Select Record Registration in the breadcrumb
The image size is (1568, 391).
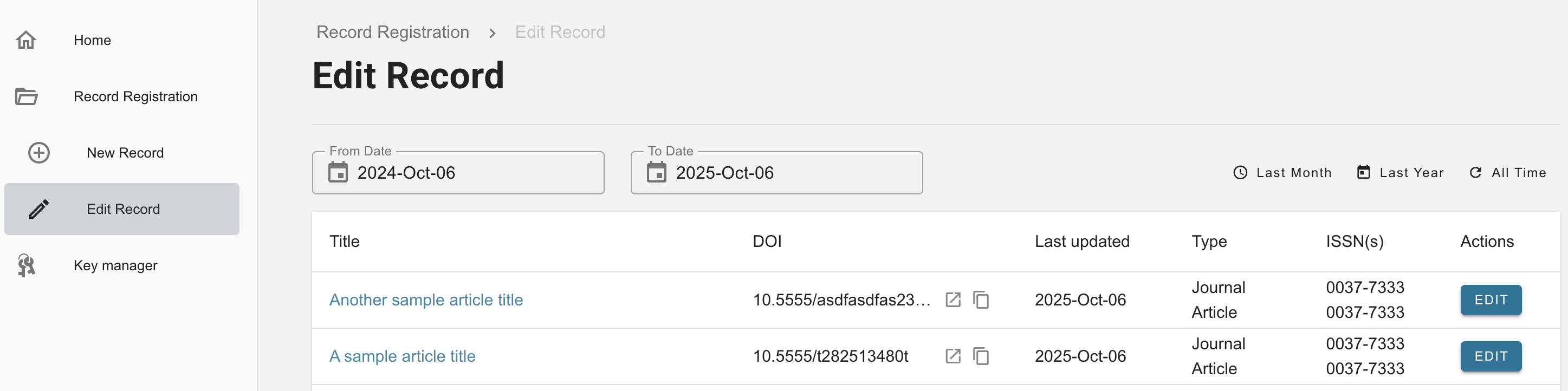(x=392, y=31)
